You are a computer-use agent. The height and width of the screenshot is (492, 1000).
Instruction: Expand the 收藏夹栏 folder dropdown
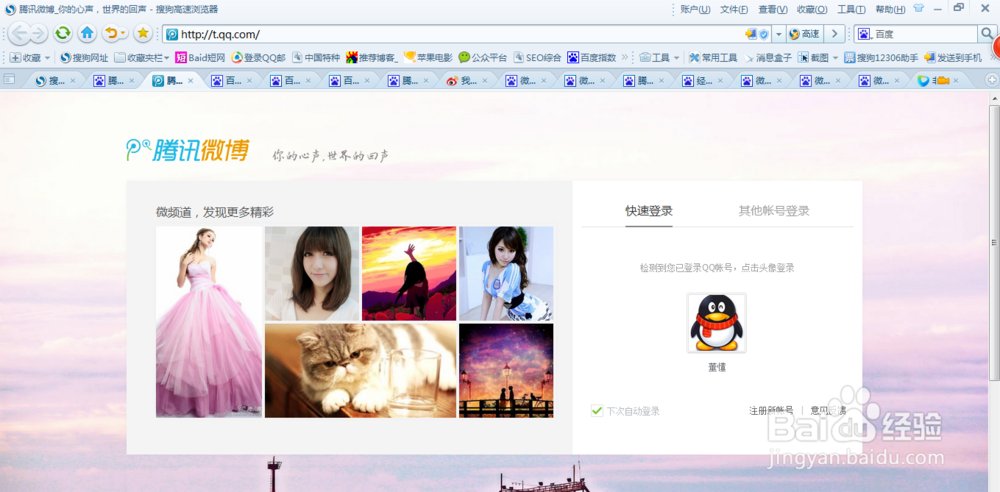click(x=166, y=57)
